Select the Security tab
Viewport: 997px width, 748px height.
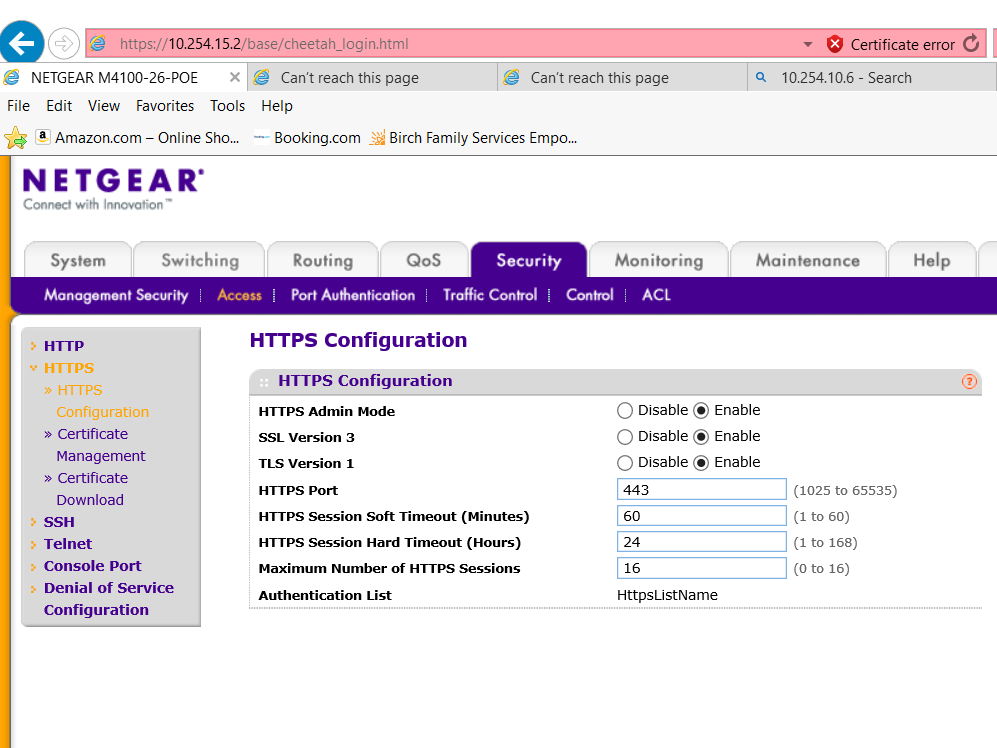(x=529, y=260)
